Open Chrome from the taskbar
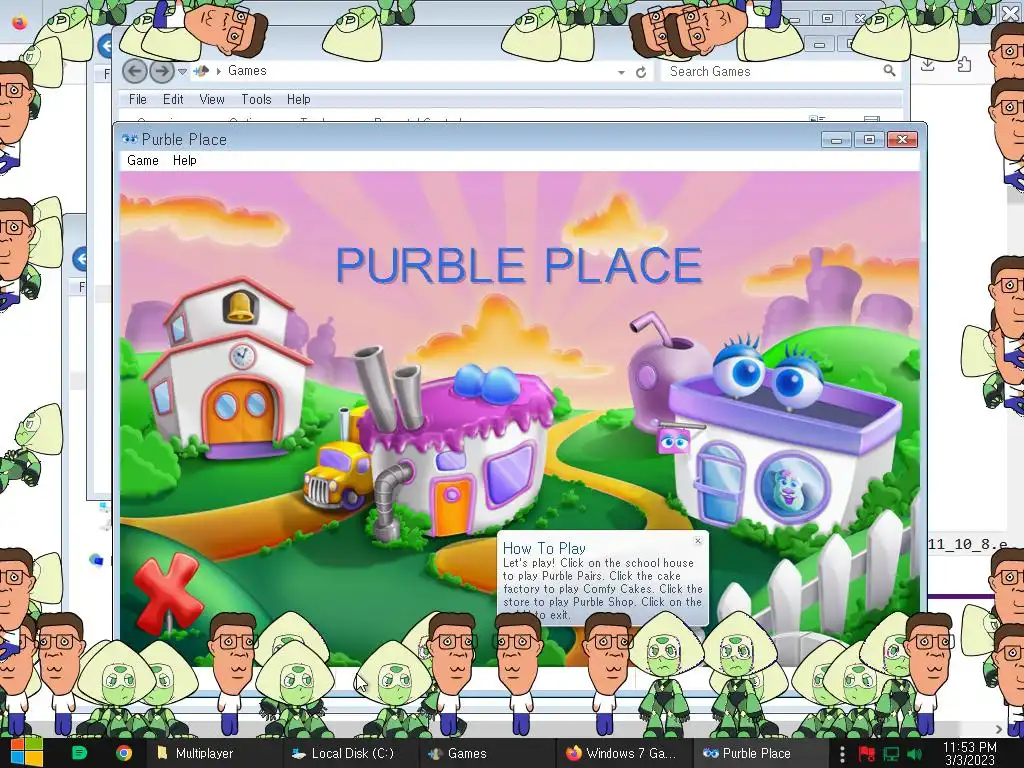The height and width of the screenshot is (768, 1024). [123, 753]
